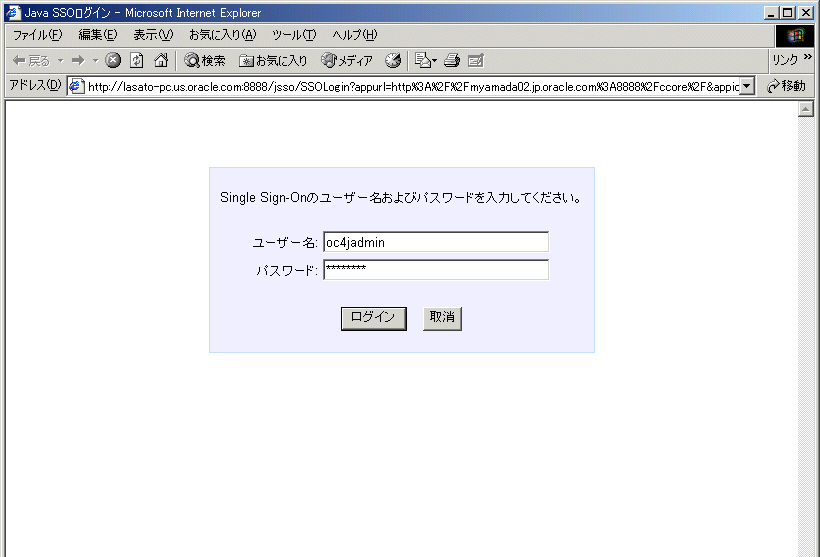Open the Edit (編集) menu
This screenshot has height=557, width=820.
point(98,35)
